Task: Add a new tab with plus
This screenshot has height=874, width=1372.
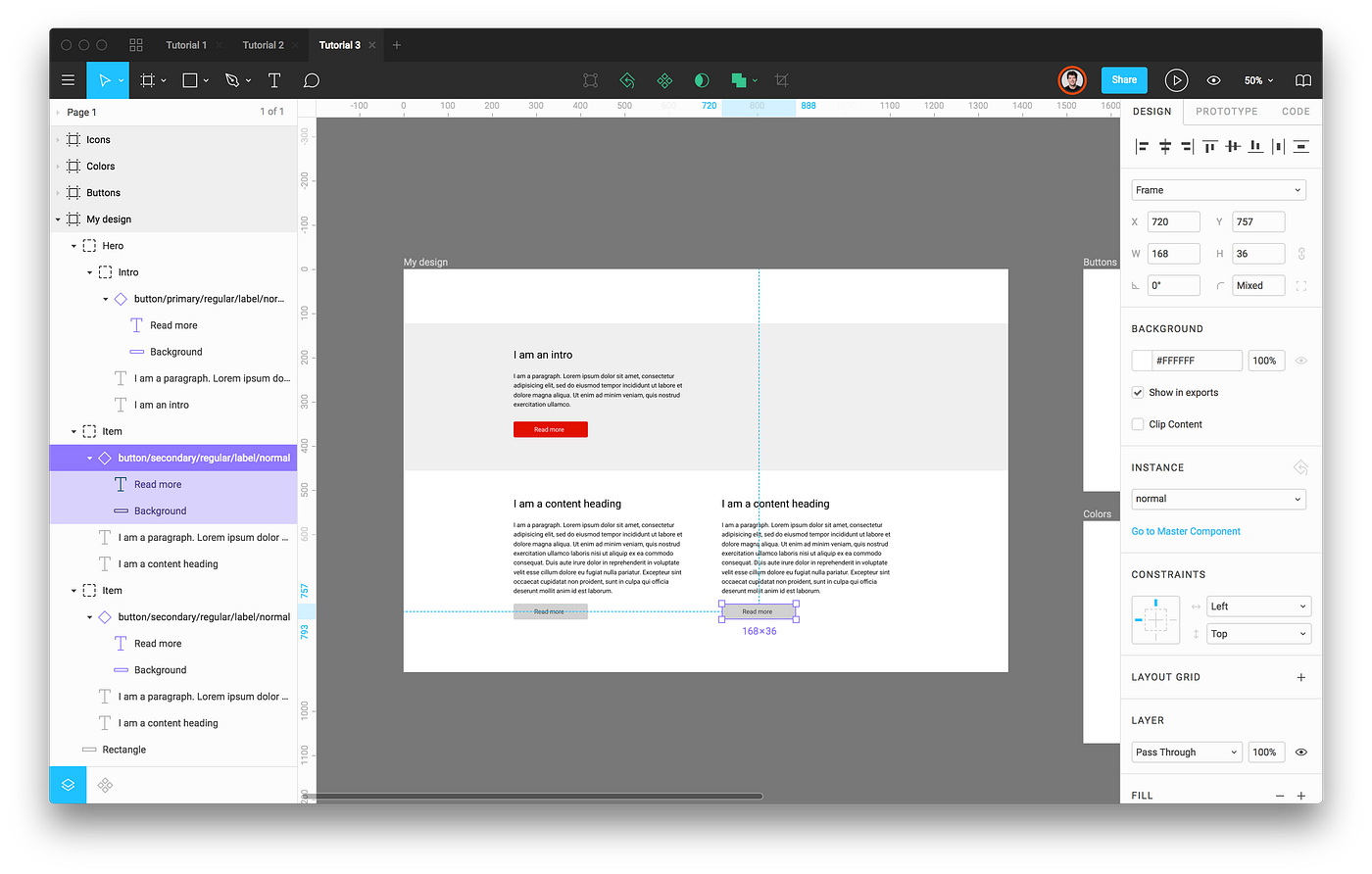Action: click(x=397, y=45)
